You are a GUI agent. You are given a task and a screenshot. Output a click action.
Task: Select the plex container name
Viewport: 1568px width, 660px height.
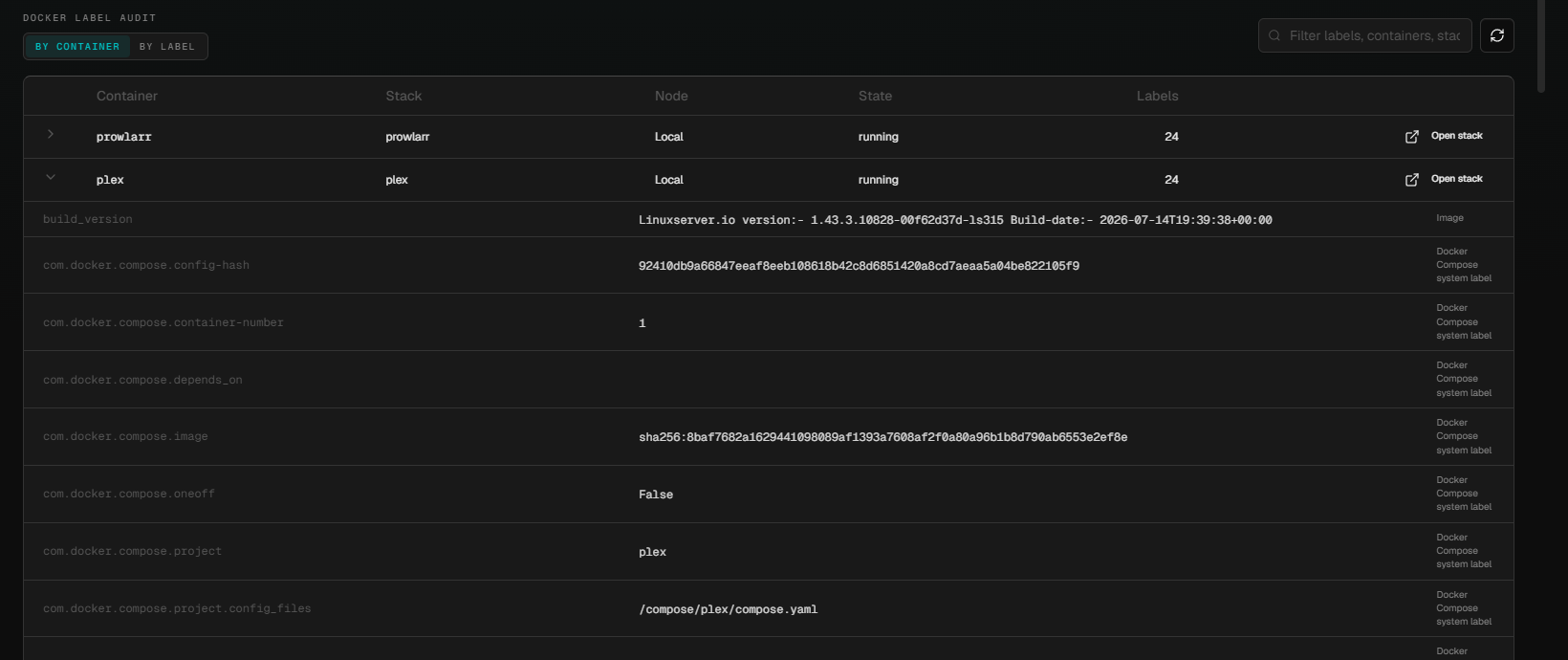pos(110,180)
